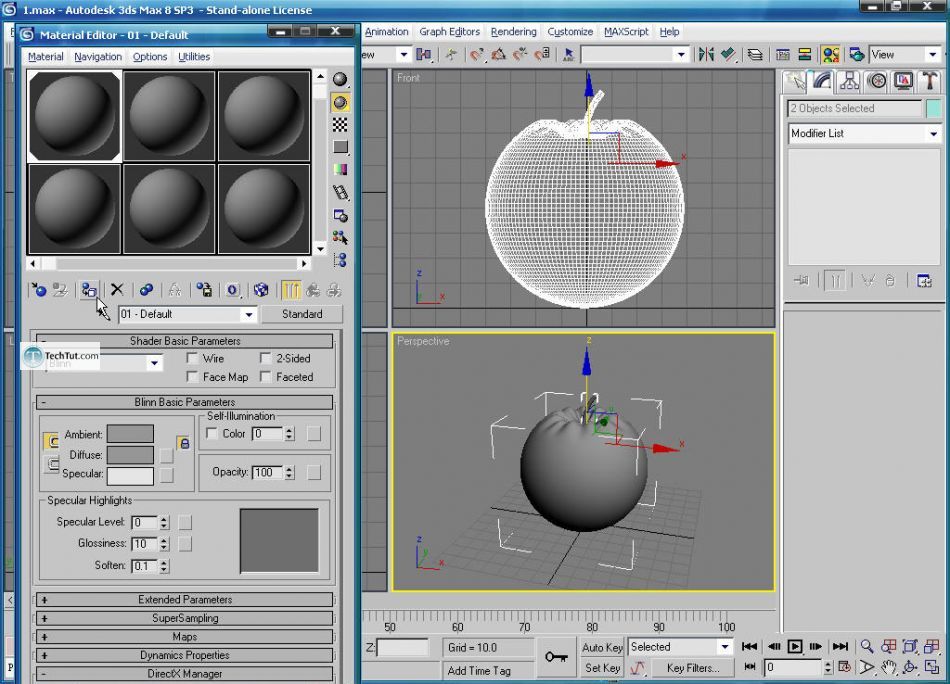Click Reset Map/Mtl to Default X icon
Screen dimensions: 950x684
[x=117, y=290]
